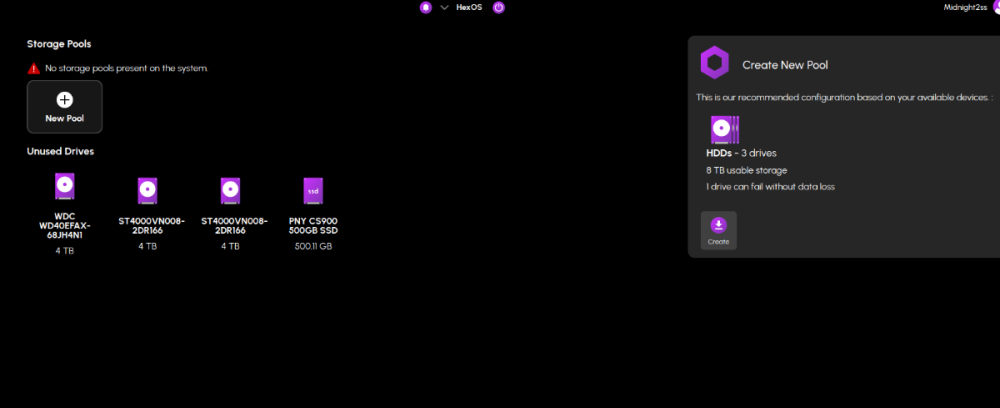This screenshot has height=408, width=1000.
Task: Click the purple server icon beside HexOS
Action: [x=426, y=7]
